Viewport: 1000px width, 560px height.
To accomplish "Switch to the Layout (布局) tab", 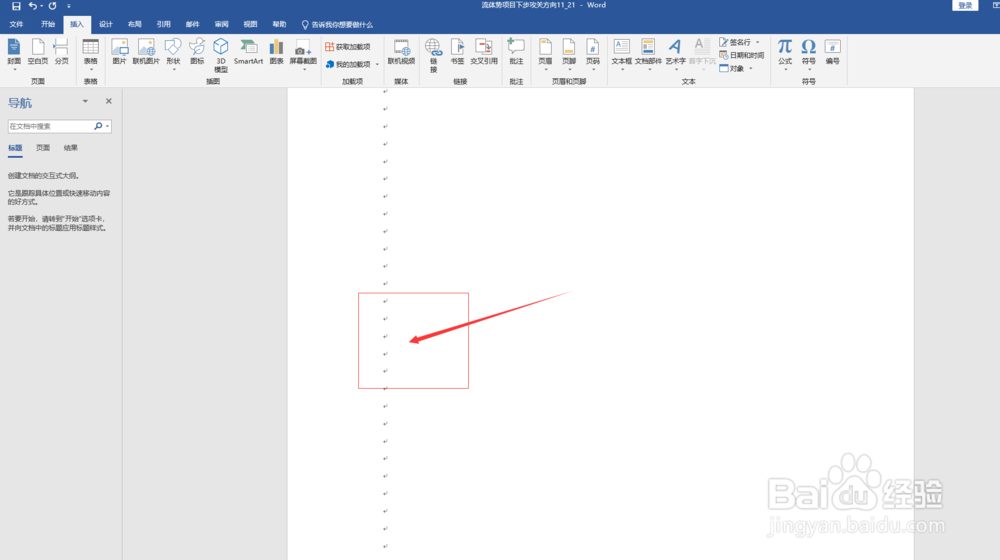I will (x=135, y=24).
